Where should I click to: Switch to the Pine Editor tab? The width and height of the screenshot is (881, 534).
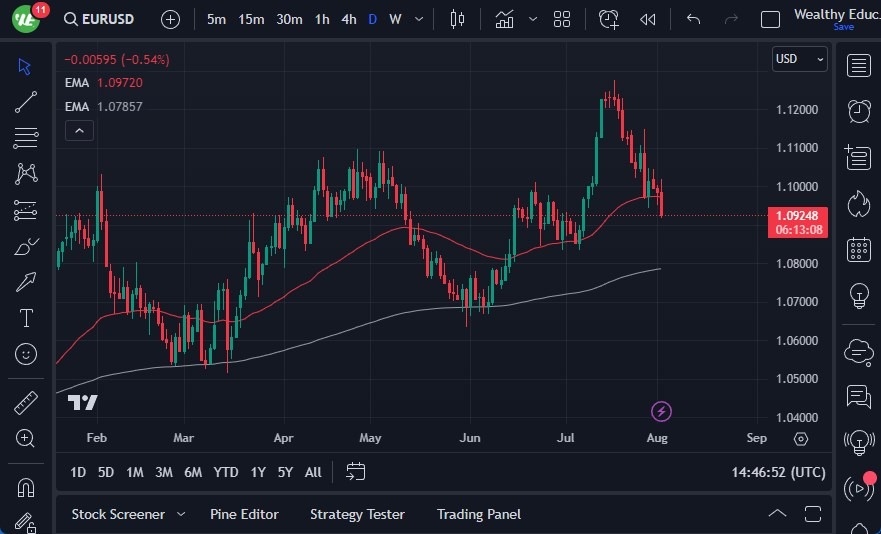[244, 514]
